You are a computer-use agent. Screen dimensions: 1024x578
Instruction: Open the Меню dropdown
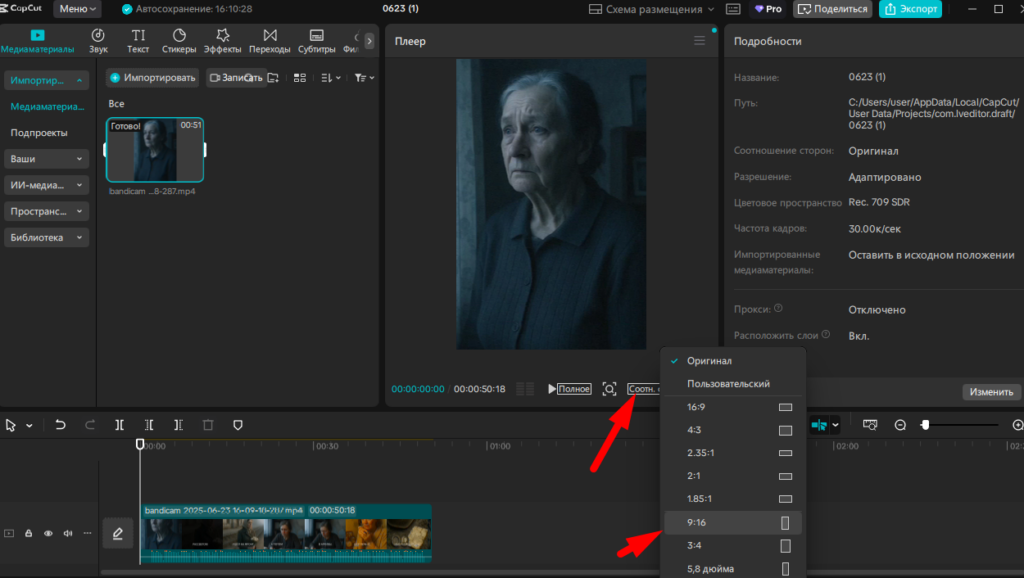tap(77, 8)
